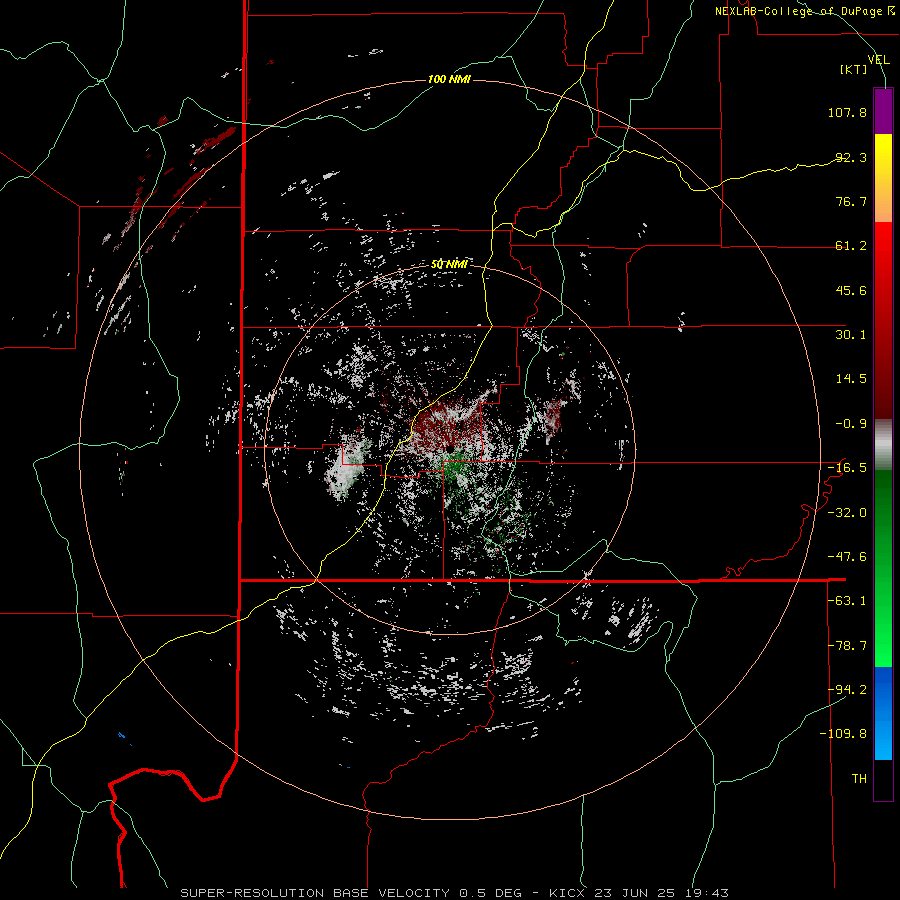Viewport: 900px width, 900px height.
Task: Select the 14.5 scale label
Action: (x=851, y=379)
